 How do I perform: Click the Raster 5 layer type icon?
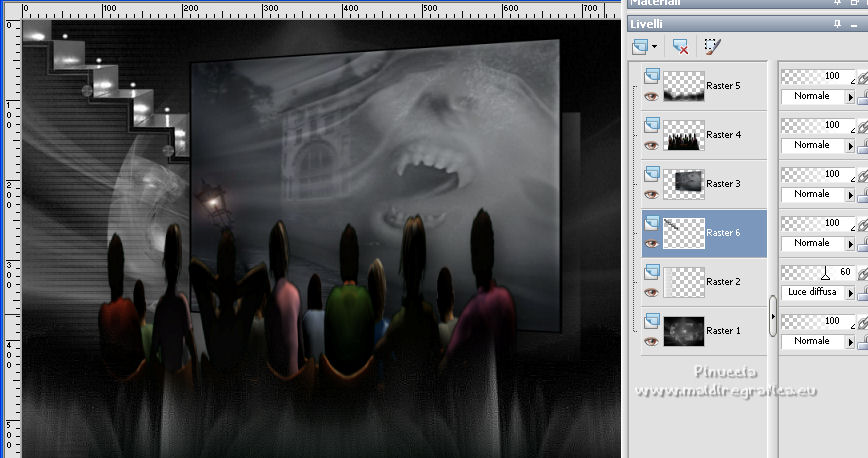point(652,76)
